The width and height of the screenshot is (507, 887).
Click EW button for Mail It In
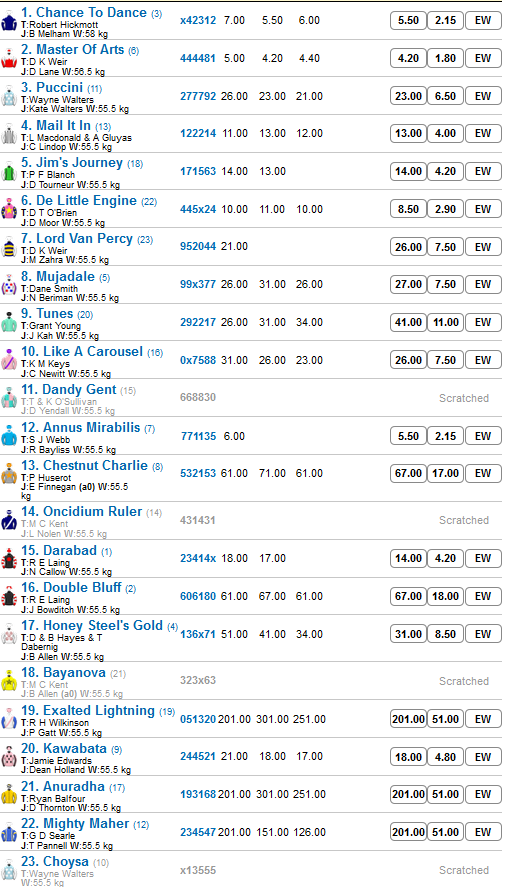483,134
